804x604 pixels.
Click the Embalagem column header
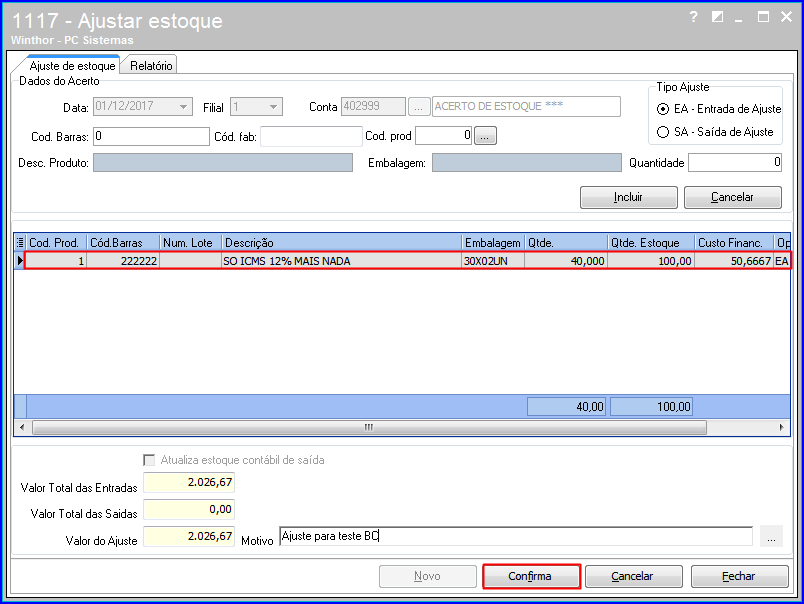click(x=493, y=243)
